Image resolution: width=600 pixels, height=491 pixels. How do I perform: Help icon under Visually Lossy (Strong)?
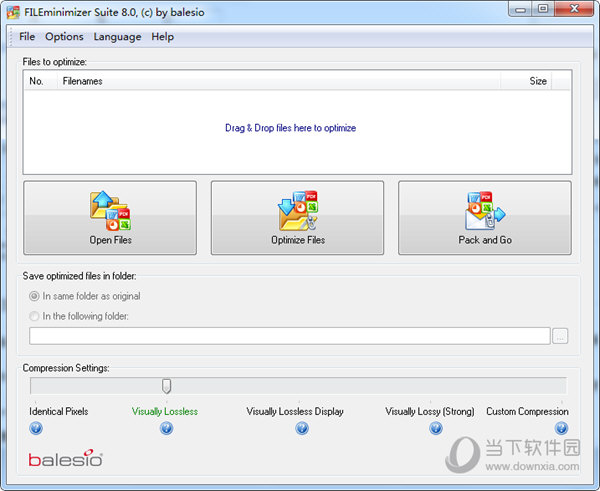pyautogui.click(x=436, y=428)
